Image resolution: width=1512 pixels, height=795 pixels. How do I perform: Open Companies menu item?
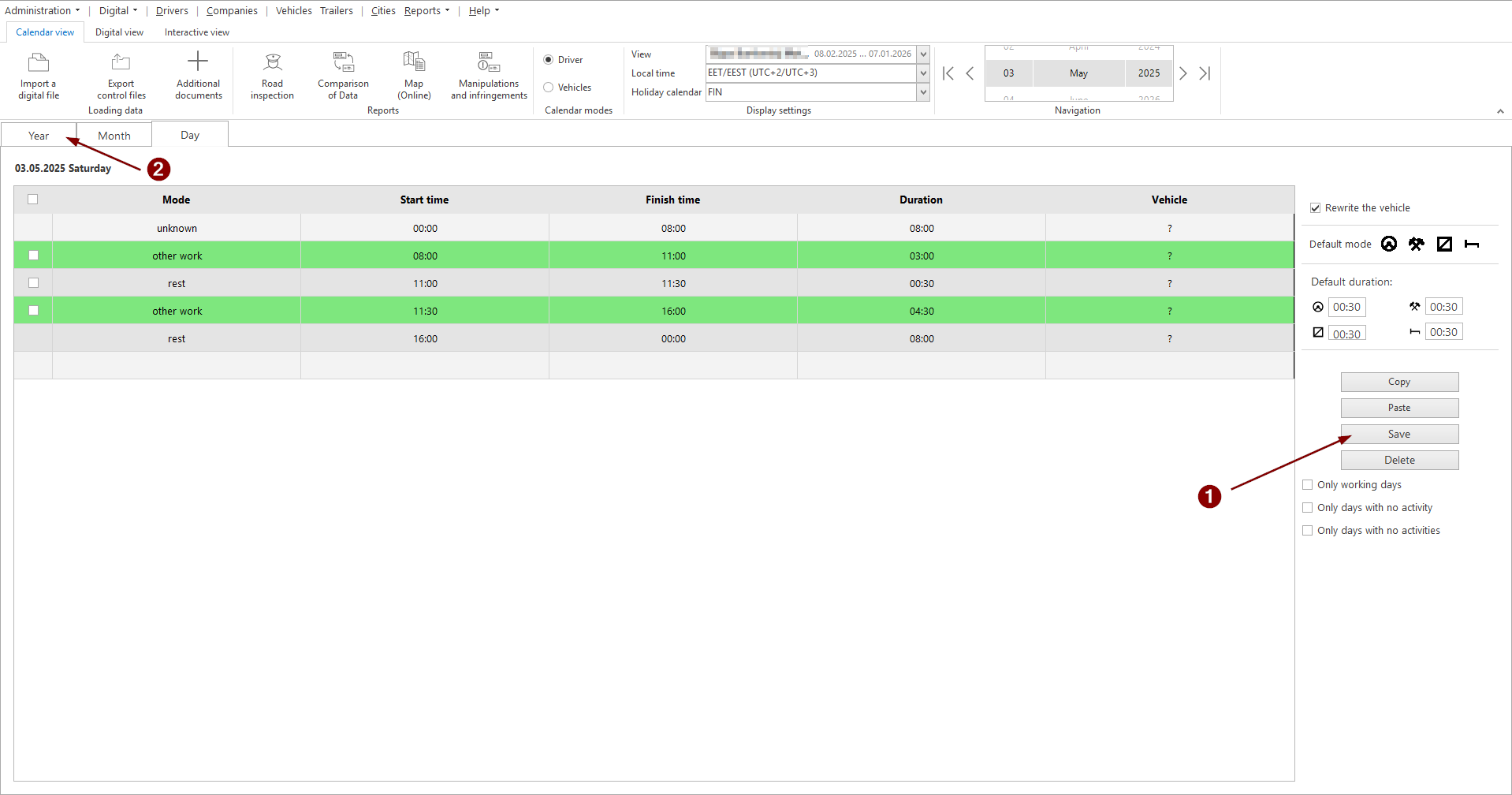tap(232, 10)
